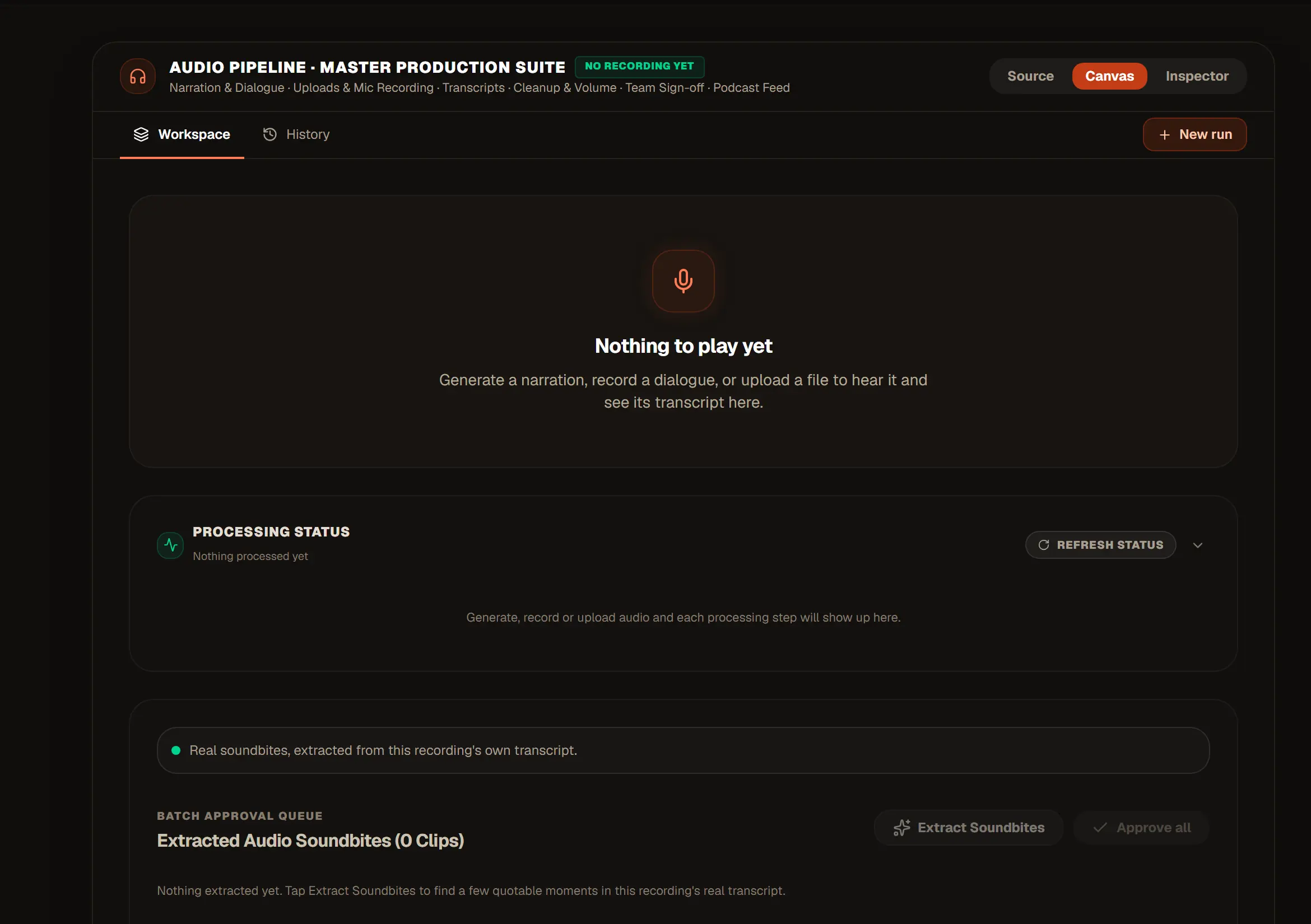Switch to Source view
Screen dimensions: 1311x924
(1030, 76)
